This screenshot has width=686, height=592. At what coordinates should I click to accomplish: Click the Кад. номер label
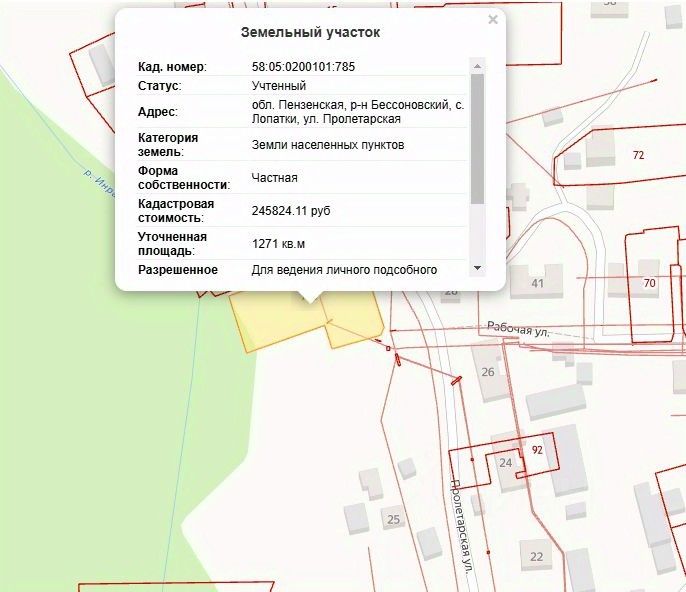point(172,67)
